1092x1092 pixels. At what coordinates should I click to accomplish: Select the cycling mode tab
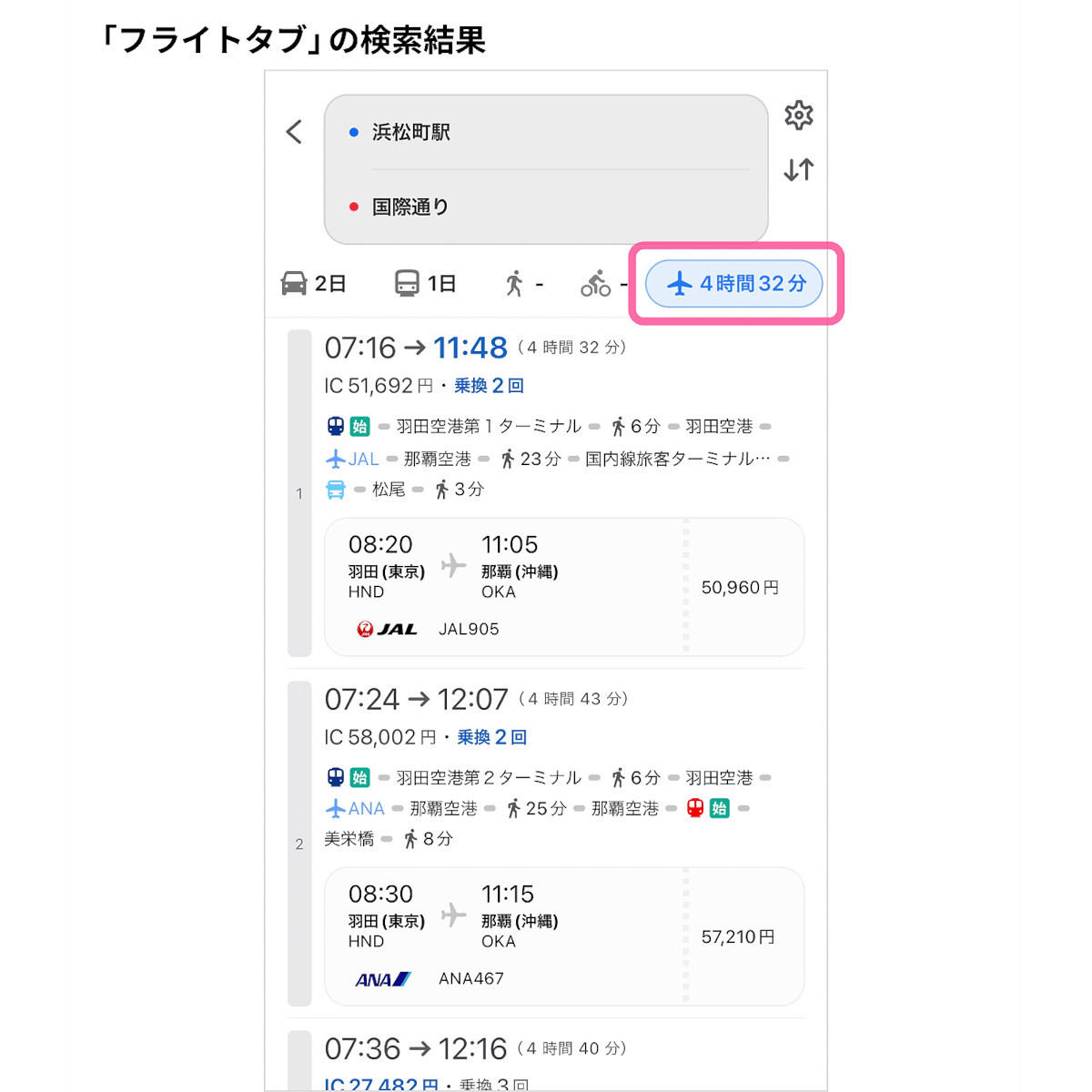click(604, 284)
